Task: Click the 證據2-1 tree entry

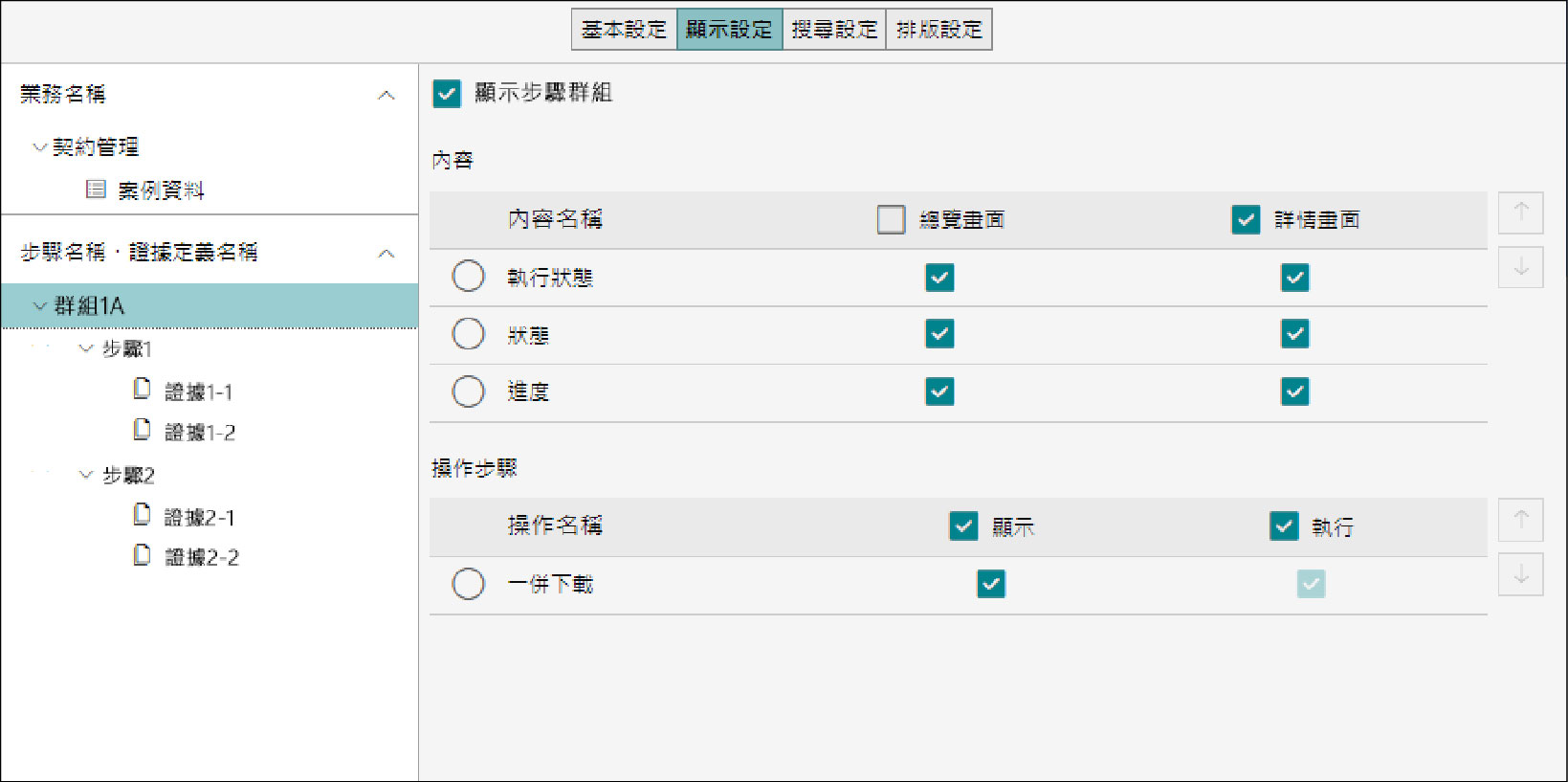Action: (199, 518)
